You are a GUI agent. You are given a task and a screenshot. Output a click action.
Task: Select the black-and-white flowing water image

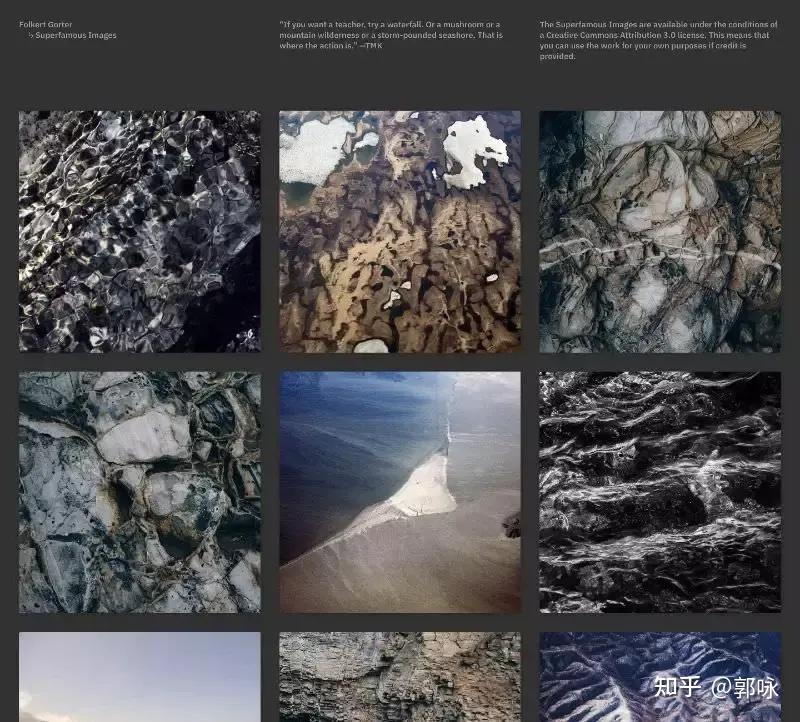(x=660, y=492)
